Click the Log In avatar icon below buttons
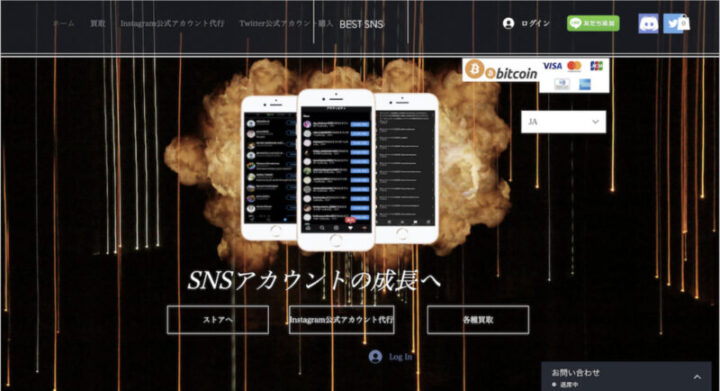This screenshot has height=391, width=720. point(375,357)
